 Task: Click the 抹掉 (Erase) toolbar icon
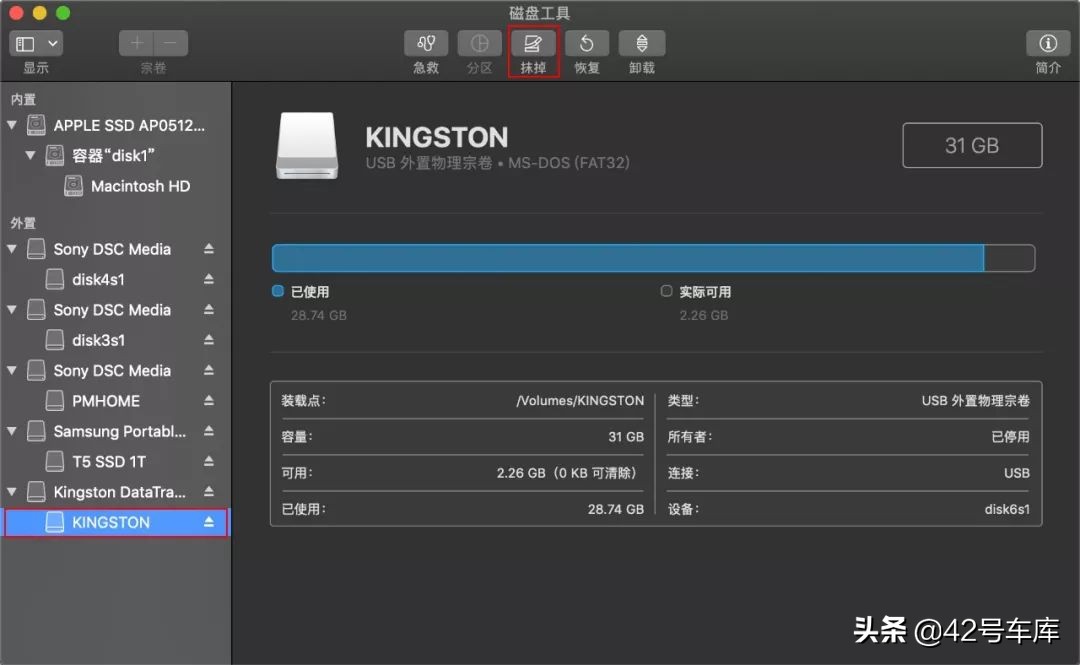[533, 44]
